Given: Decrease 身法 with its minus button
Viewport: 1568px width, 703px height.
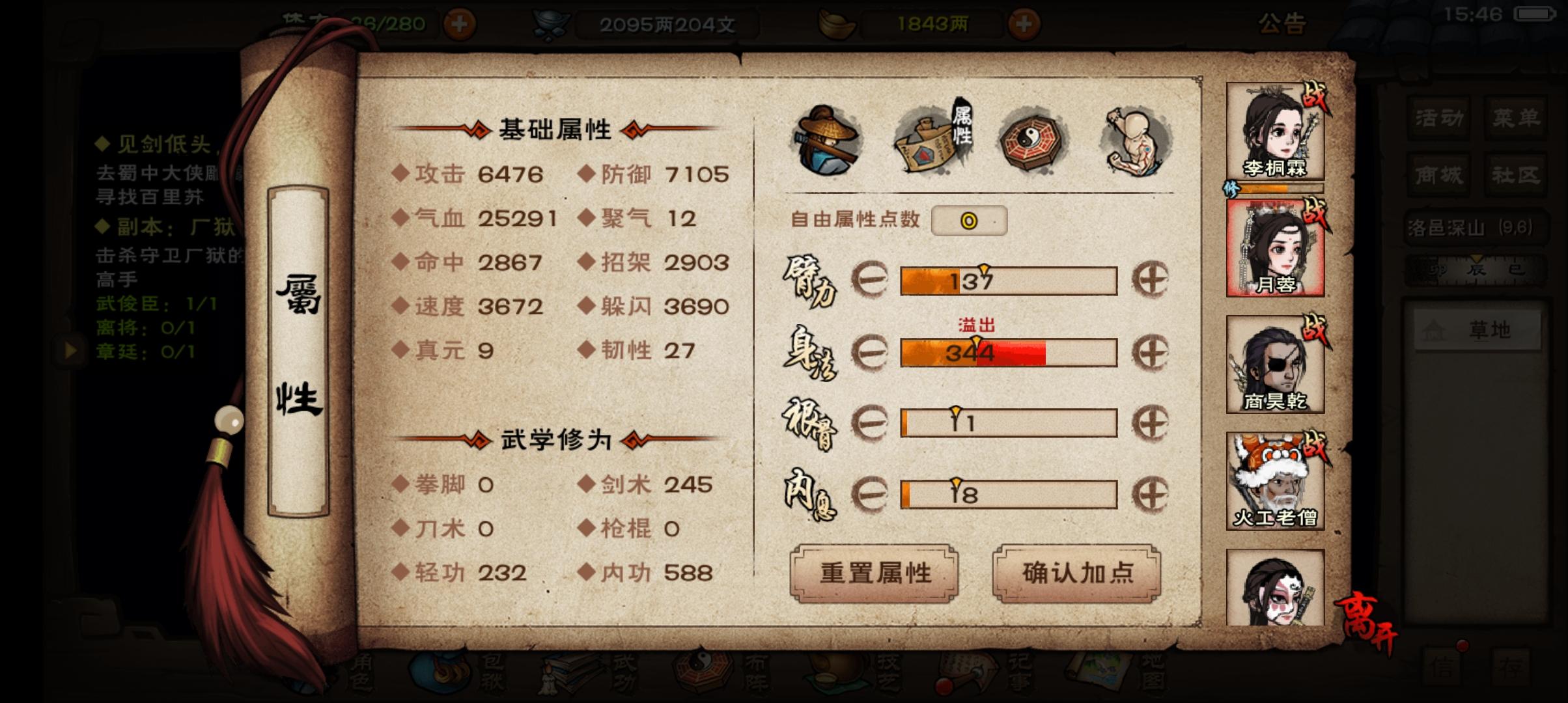Looking at the screenshot, I should [x=870, y=353].
